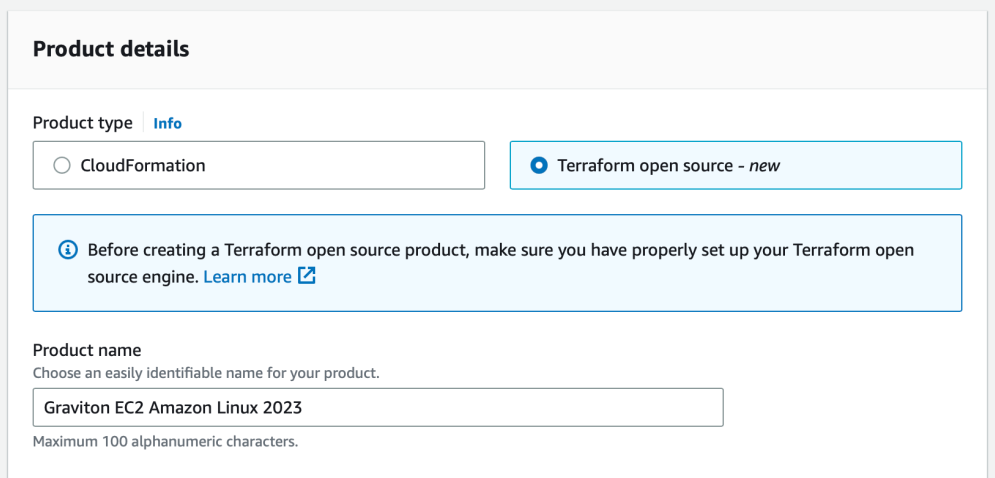Viewport: 995px width, 478px height.
Task: Click the Product type label
Action: (x=83, y=123)
